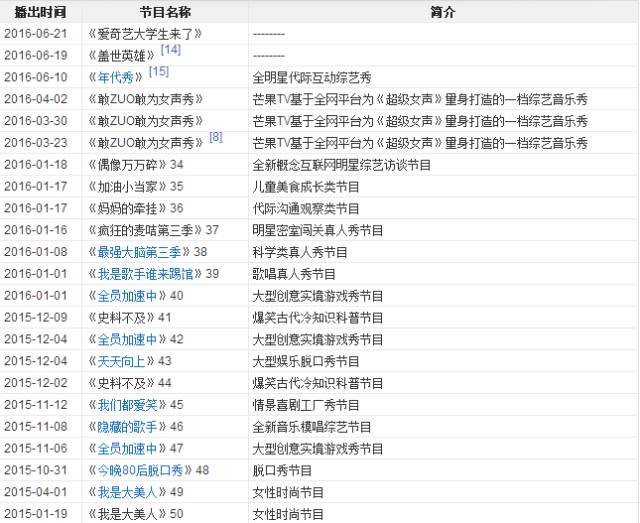Click 爆笑古代冷知识科普节目 in 2015-12-02 row
The image size is (640, 523).
tap(318, 383)
